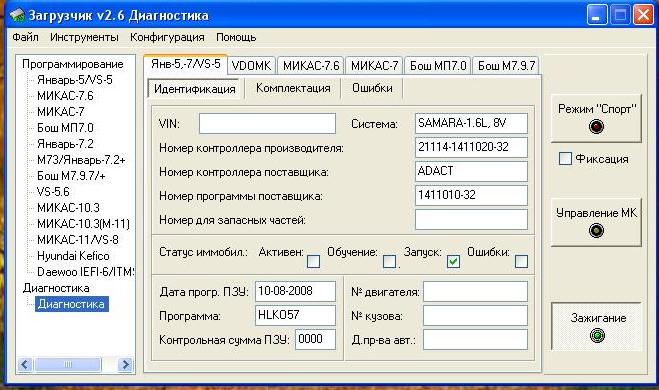
Task: Select Бош М7.9.7/+ in the tree
Action: pyautogui.click(x=71, y=176)
